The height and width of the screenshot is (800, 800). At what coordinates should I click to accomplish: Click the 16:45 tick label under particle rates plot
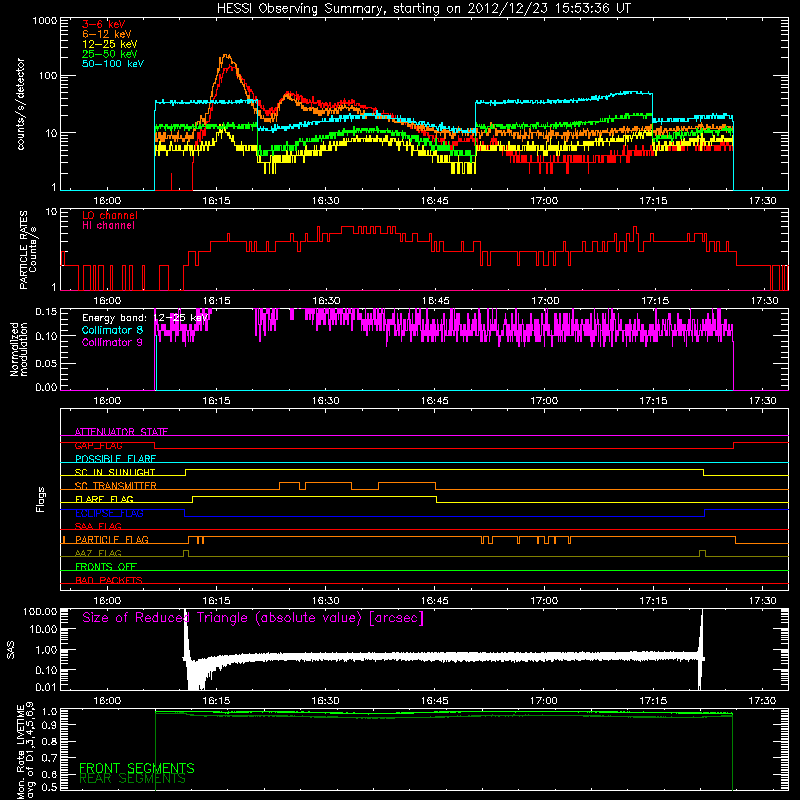pyautogui.click(x=435, y=301)
